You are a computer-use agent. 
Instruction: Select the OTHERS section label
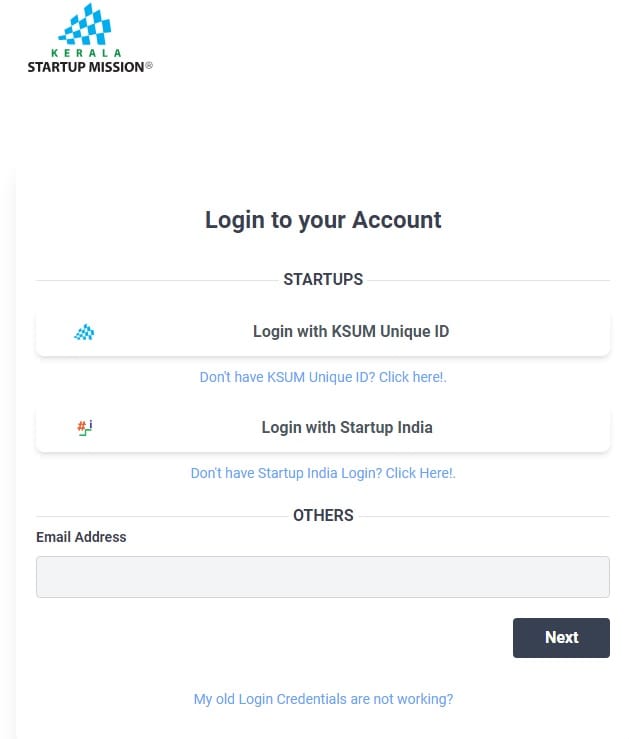pos(323,515)
